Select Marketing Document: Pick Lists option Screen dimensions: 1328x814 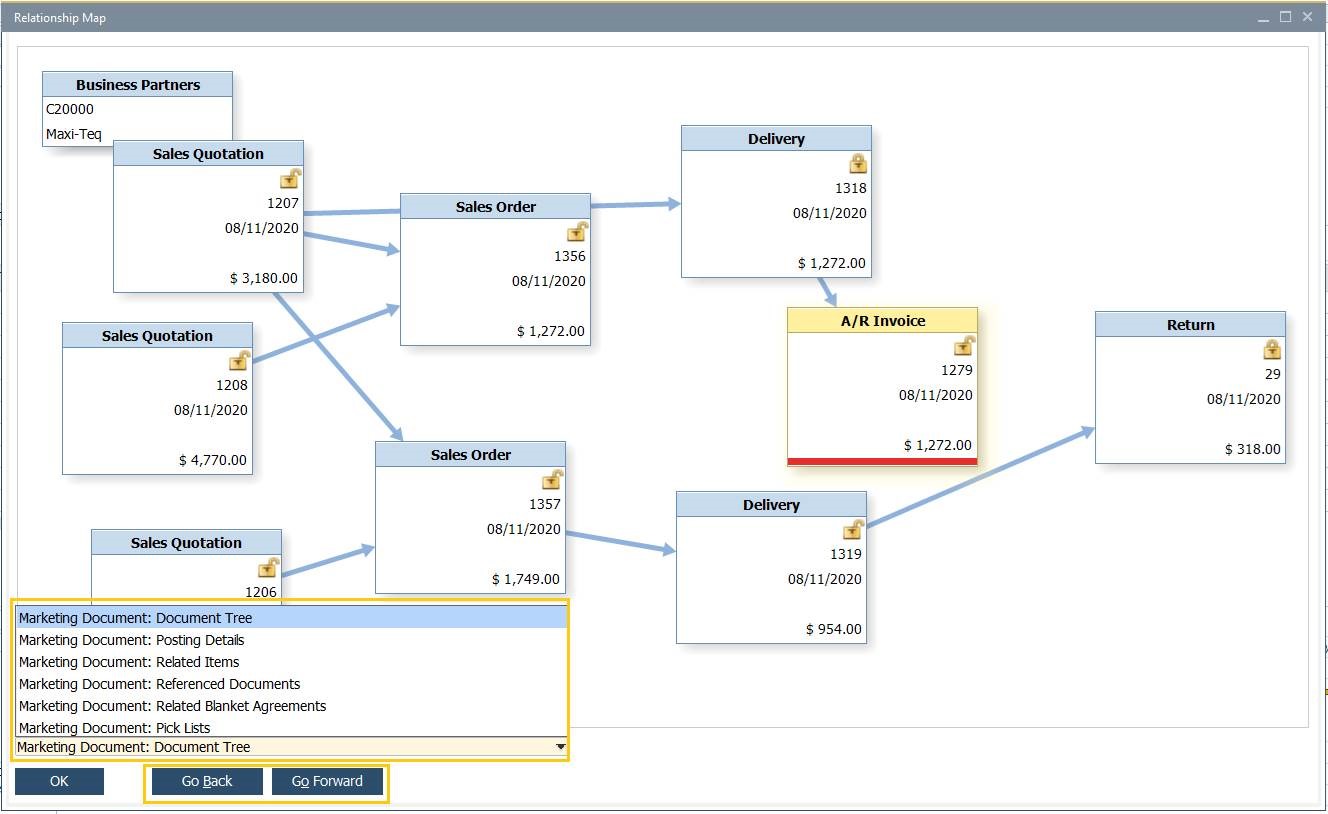coord(114,727)
